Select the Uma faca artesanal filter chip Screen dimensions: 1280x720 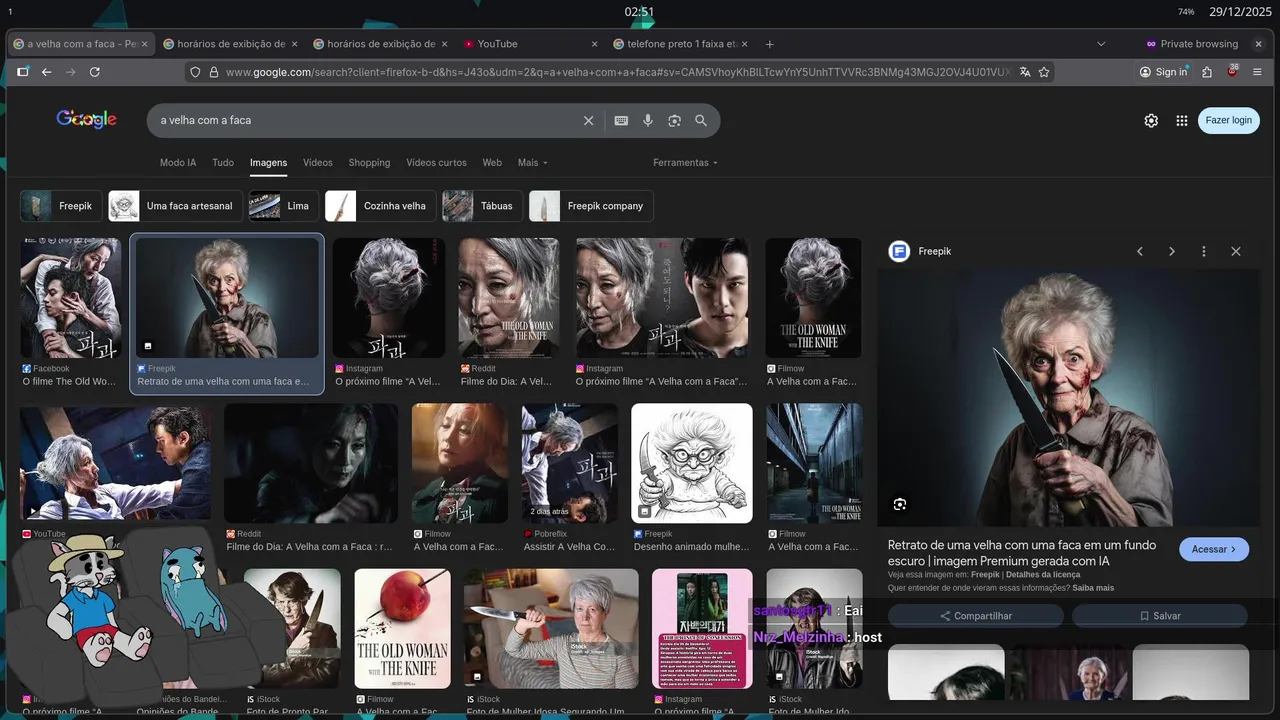click(176, 206)
